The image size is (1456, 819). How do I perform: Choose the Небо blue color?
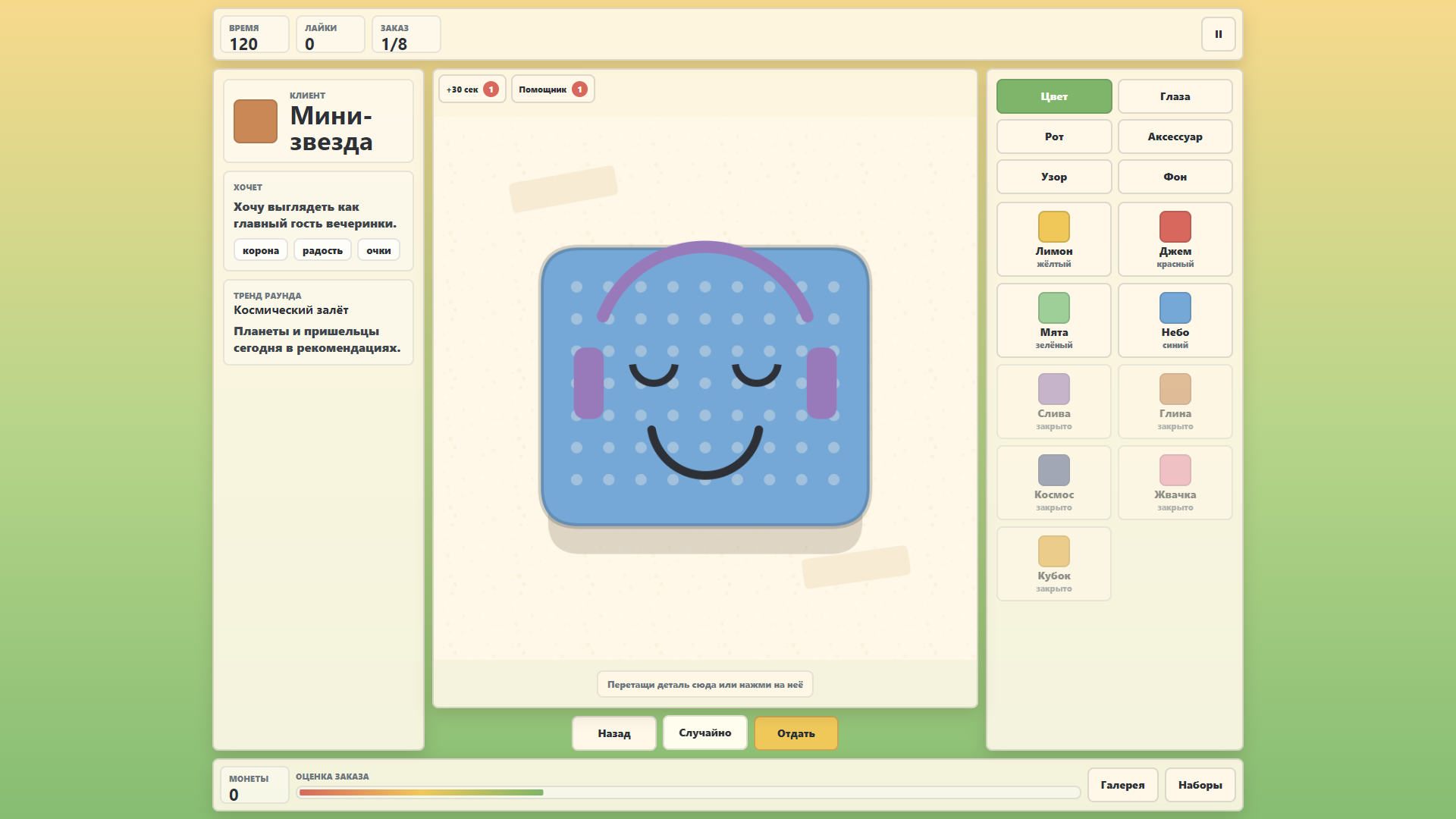pos(1175,320)
